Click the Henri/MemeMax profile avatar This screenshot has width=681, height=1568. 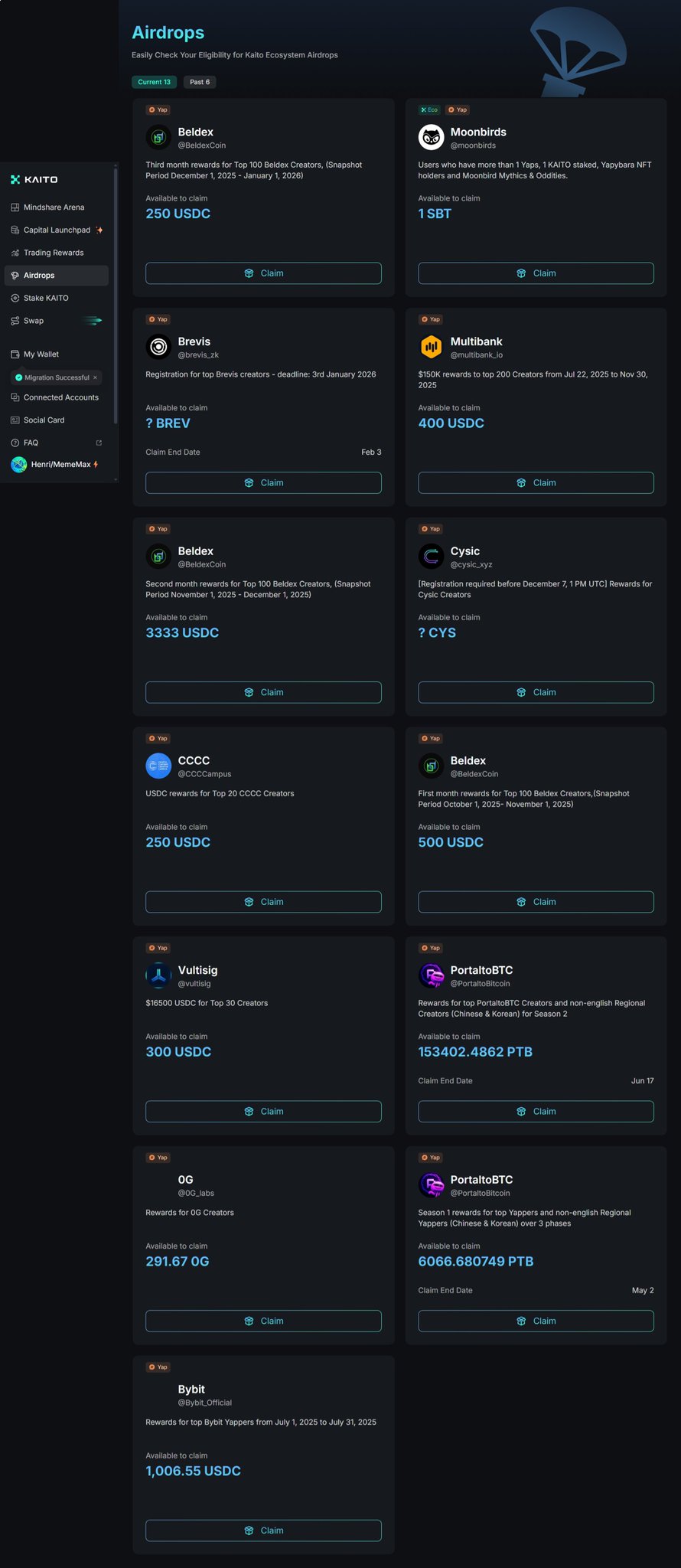[18, 465]
